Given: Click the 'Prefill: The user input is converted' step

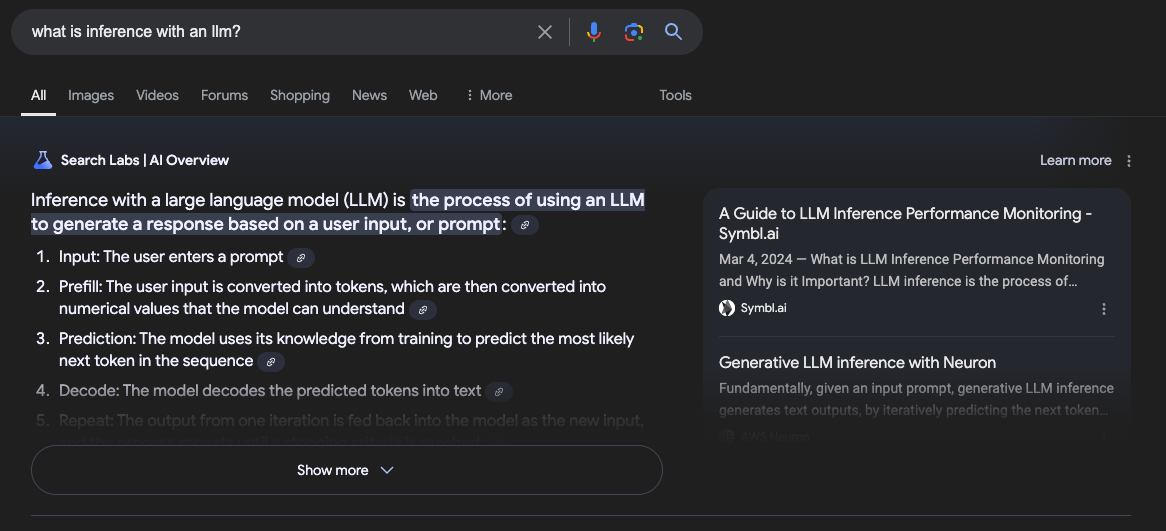Looking at the screenshot, I should 332,297.
